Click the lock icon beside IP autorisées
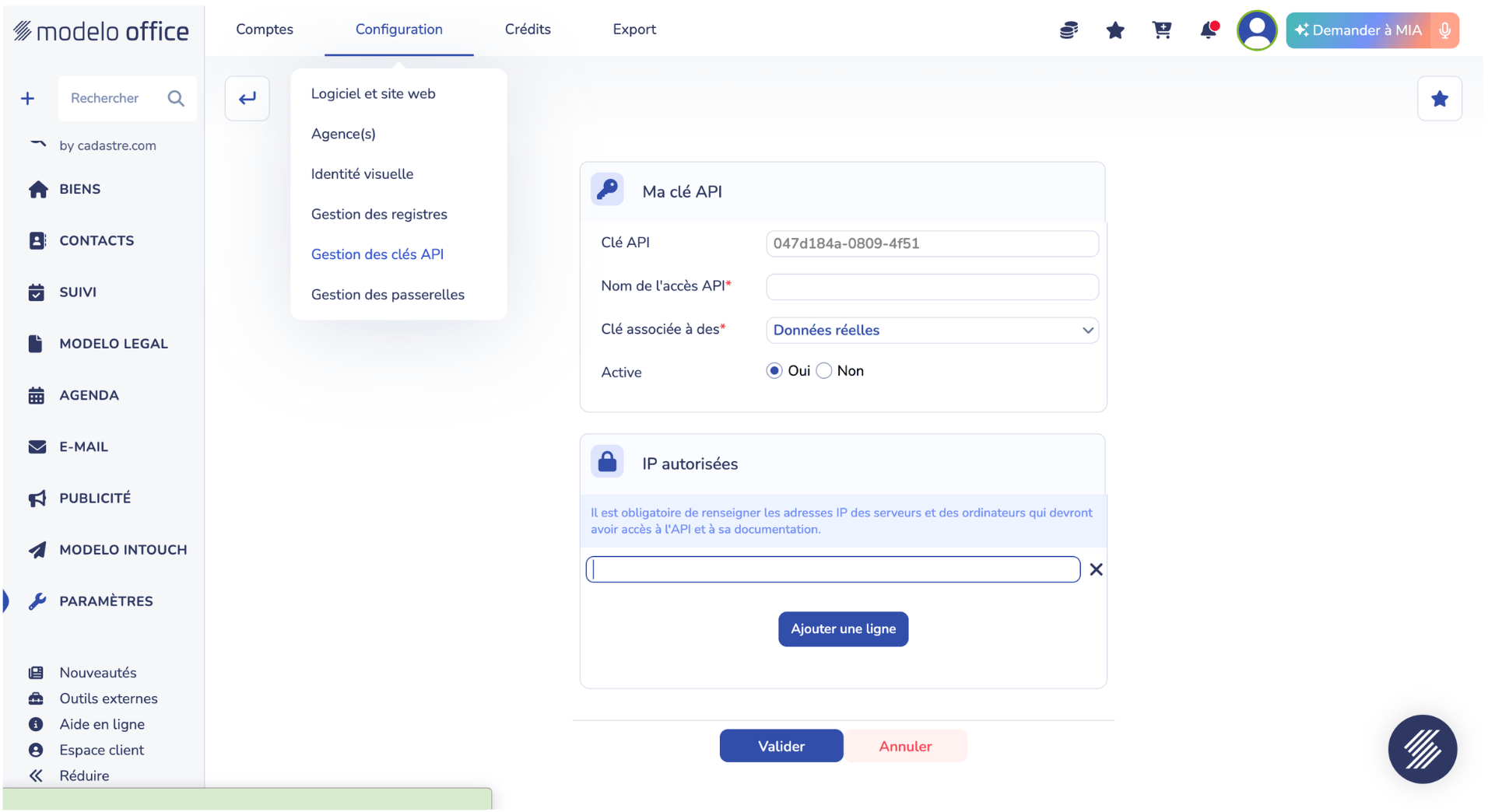1488x812 pixels. (x=607, y=462)
